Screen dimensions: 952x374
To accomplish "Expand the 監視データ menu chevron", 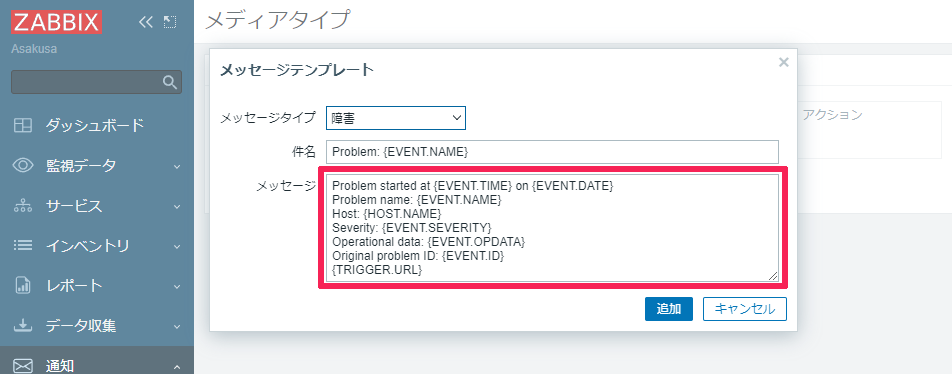I will click(177, 166).
